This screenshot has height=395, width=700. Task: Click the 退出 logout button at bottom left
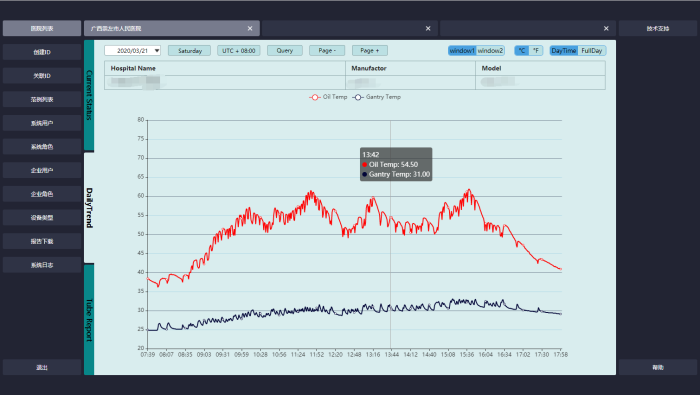pos(42,367)
